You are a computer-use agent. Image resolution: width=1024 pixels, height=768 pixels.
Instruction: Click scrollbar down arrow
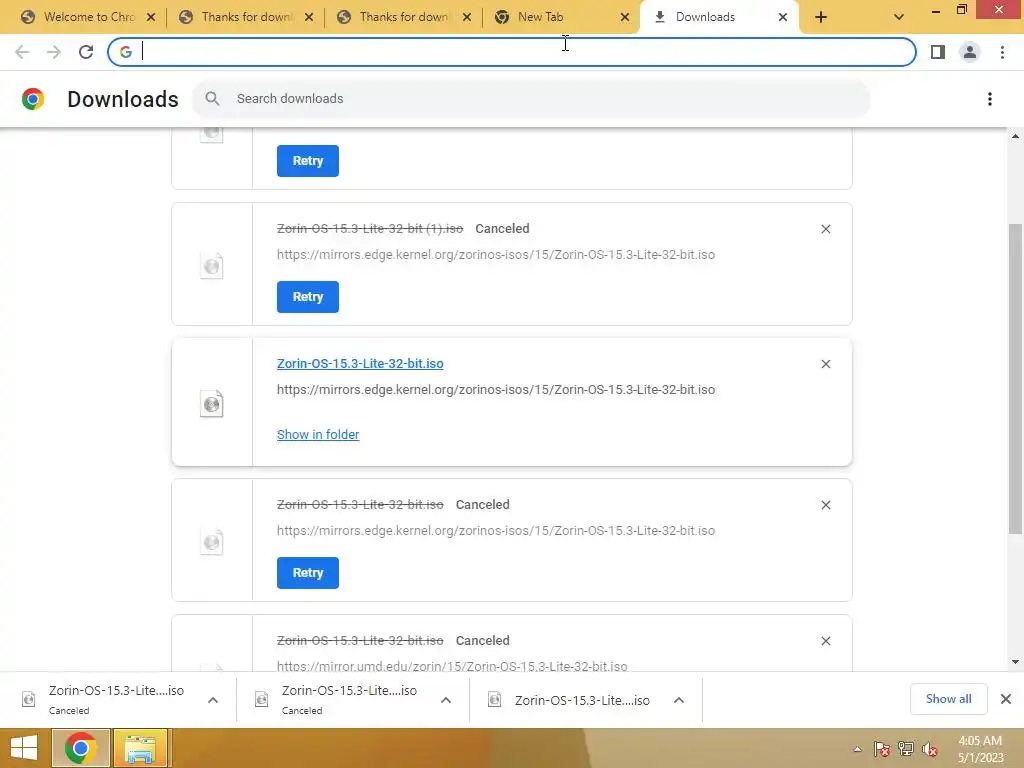(x=1015, y=662)
